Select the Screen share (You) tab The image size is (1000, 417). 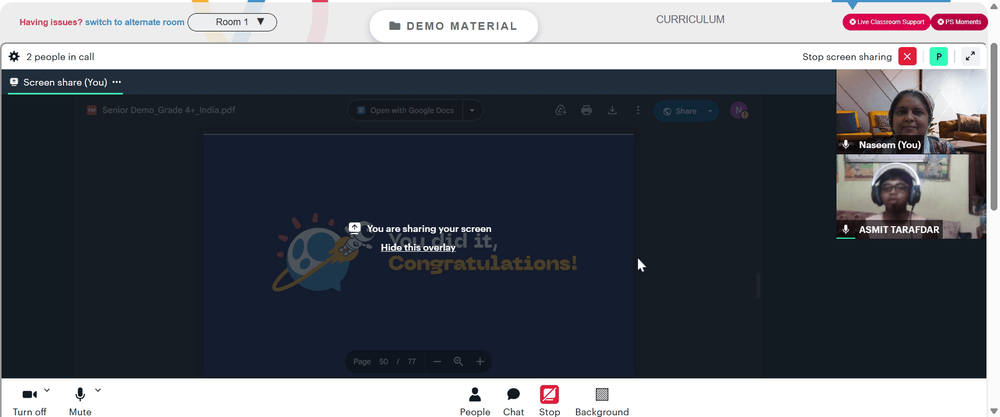tap(65, 82)
